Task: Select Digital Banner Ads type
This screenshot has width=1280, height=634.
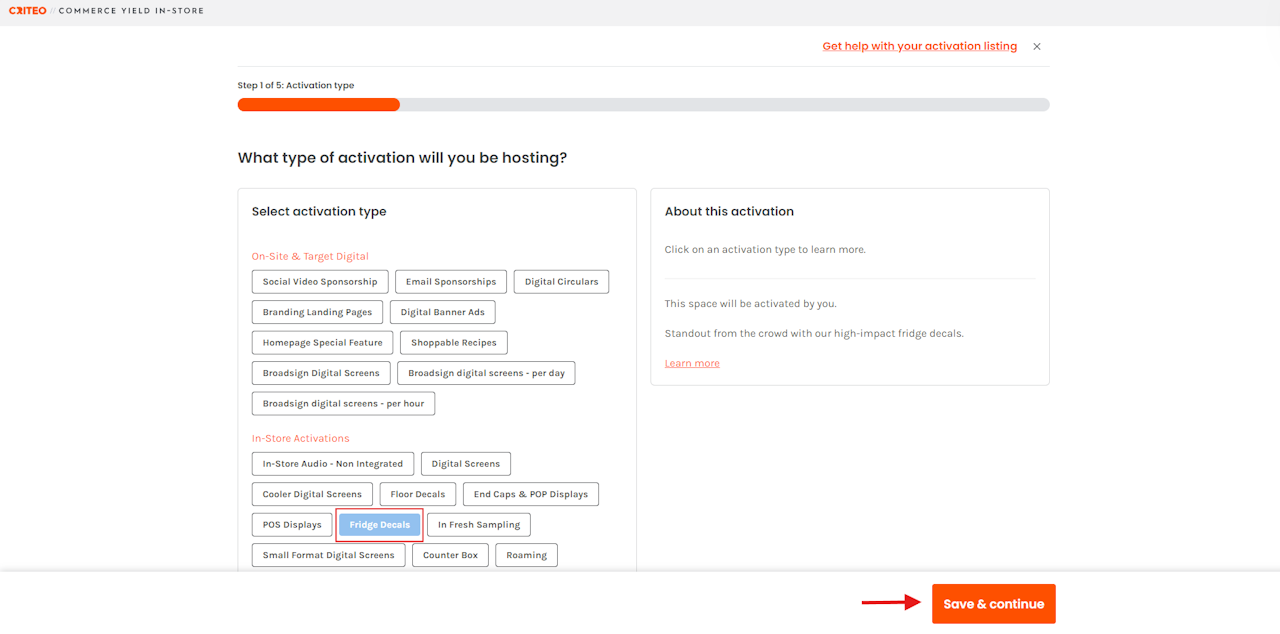Action: [442, 312]
